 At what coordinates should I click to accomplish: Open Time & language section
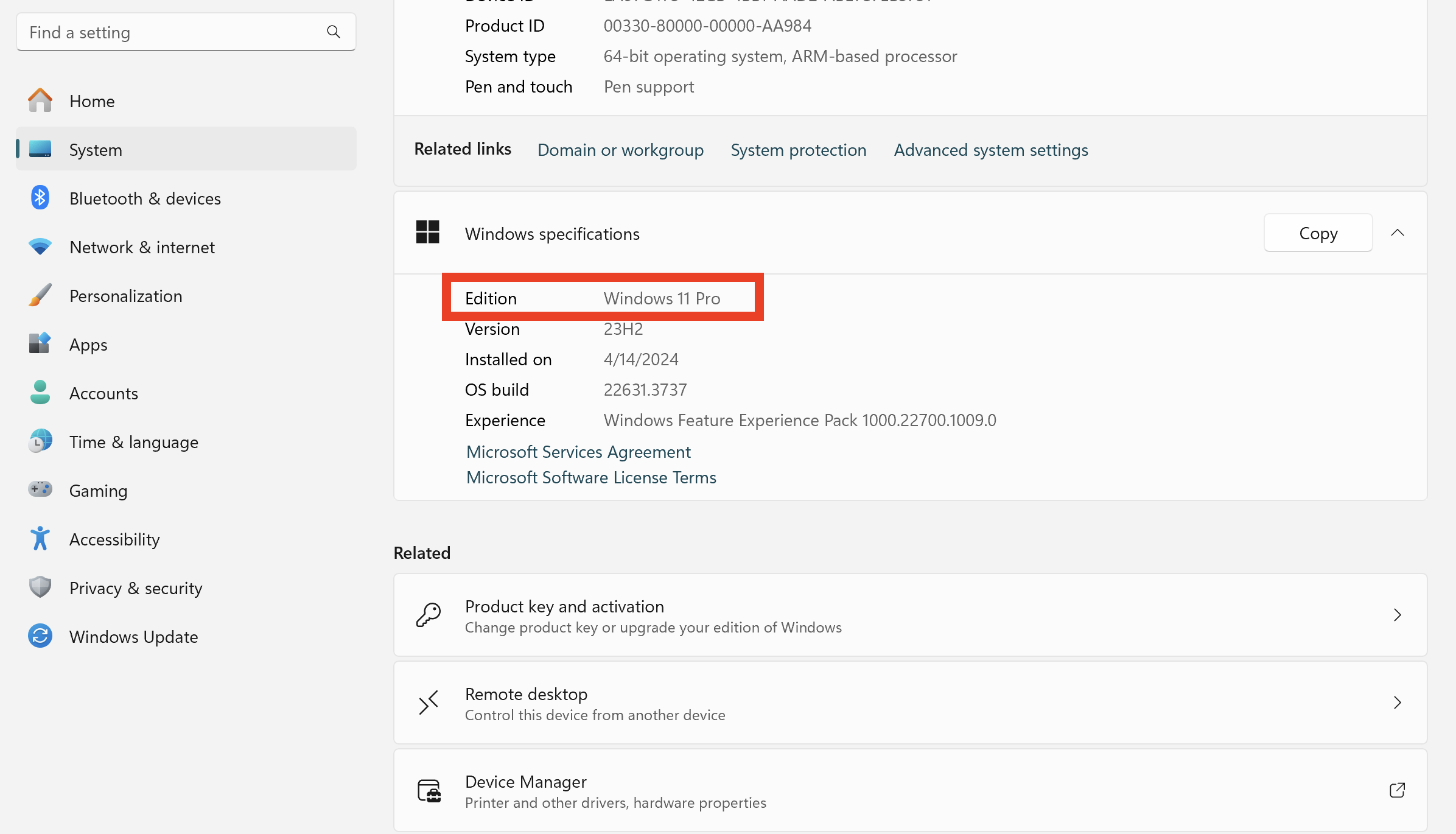point(133,442)
